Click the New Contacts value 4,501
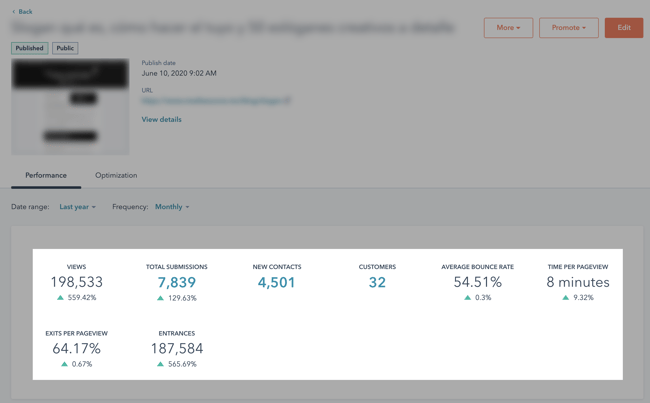650x403 pixels. [x=276, y=282]
